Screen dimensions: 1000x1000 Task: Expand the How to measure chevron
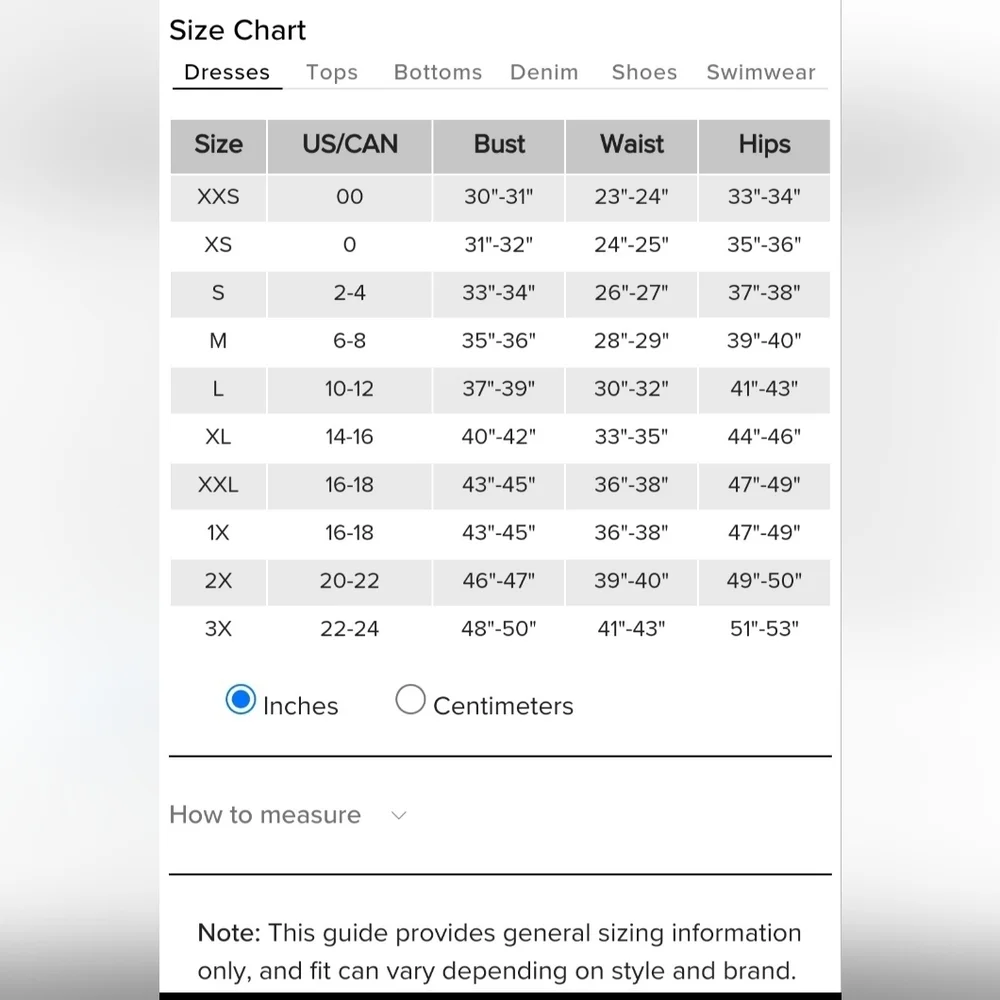pyautogui.click(x=399, y=815)
